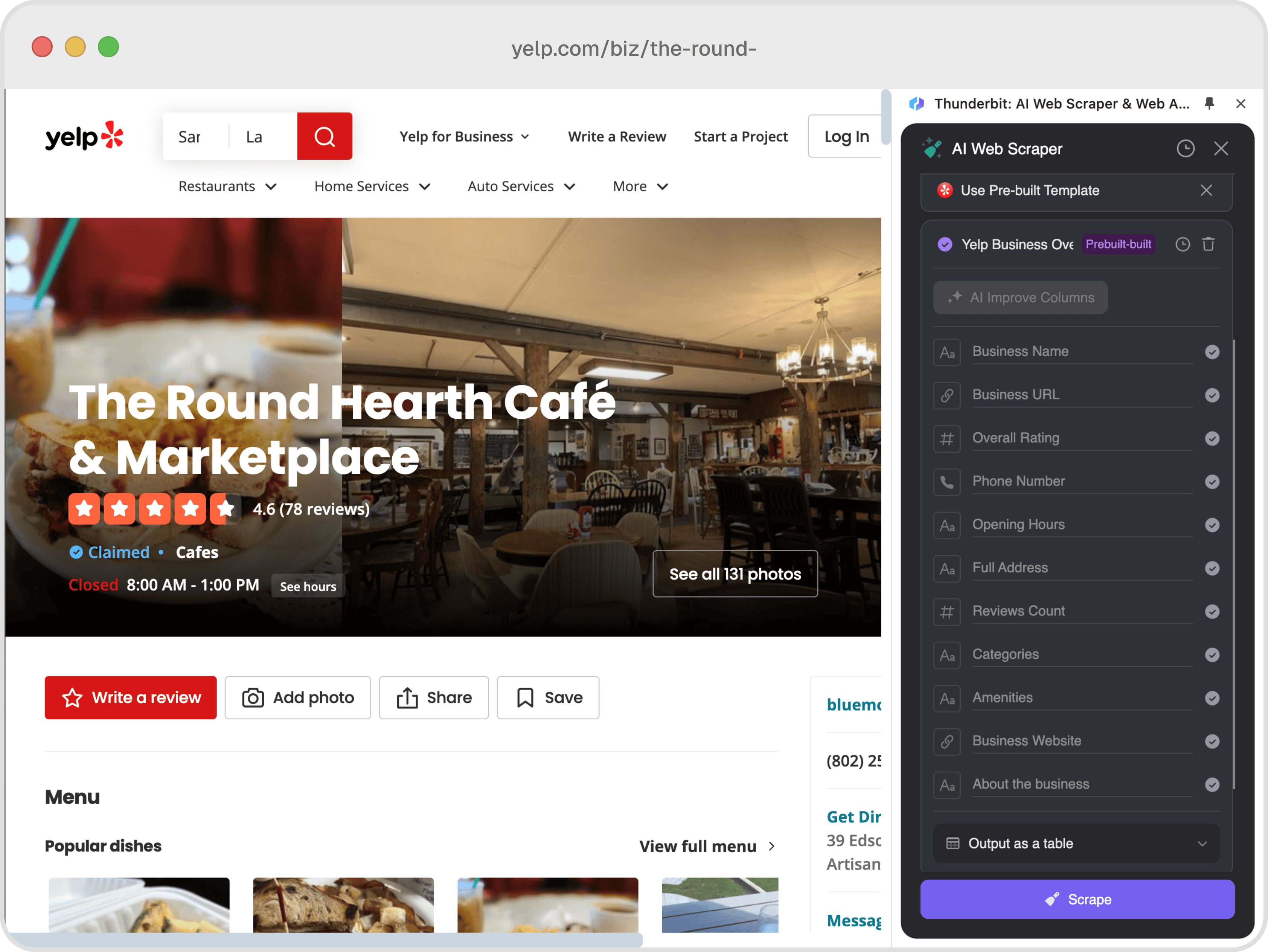Expand the Restaurants category menu
This screenshot has width=1268, height=952.
pyautogui.click(x=227, y=186)
